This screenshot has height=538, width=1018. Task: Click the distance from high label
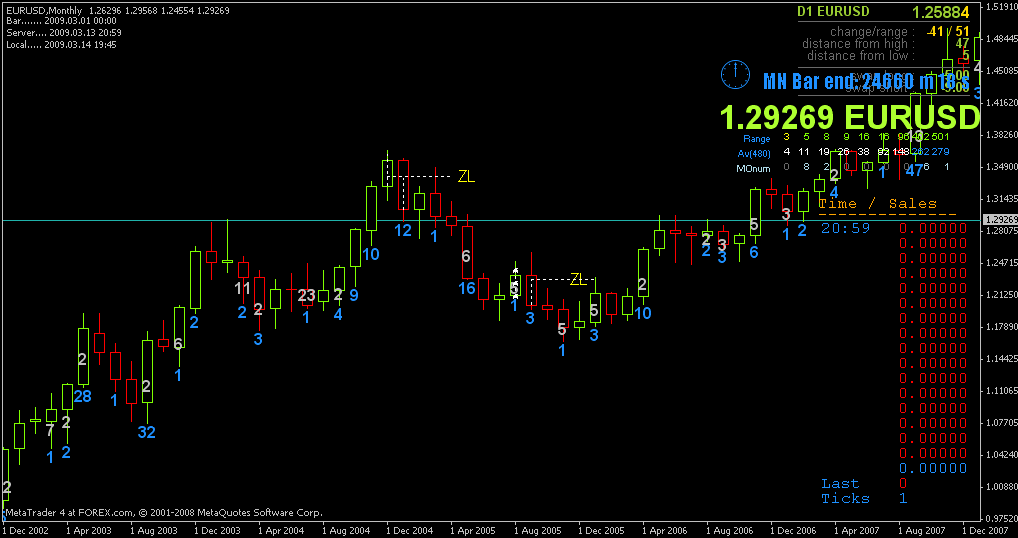[858, 43]
